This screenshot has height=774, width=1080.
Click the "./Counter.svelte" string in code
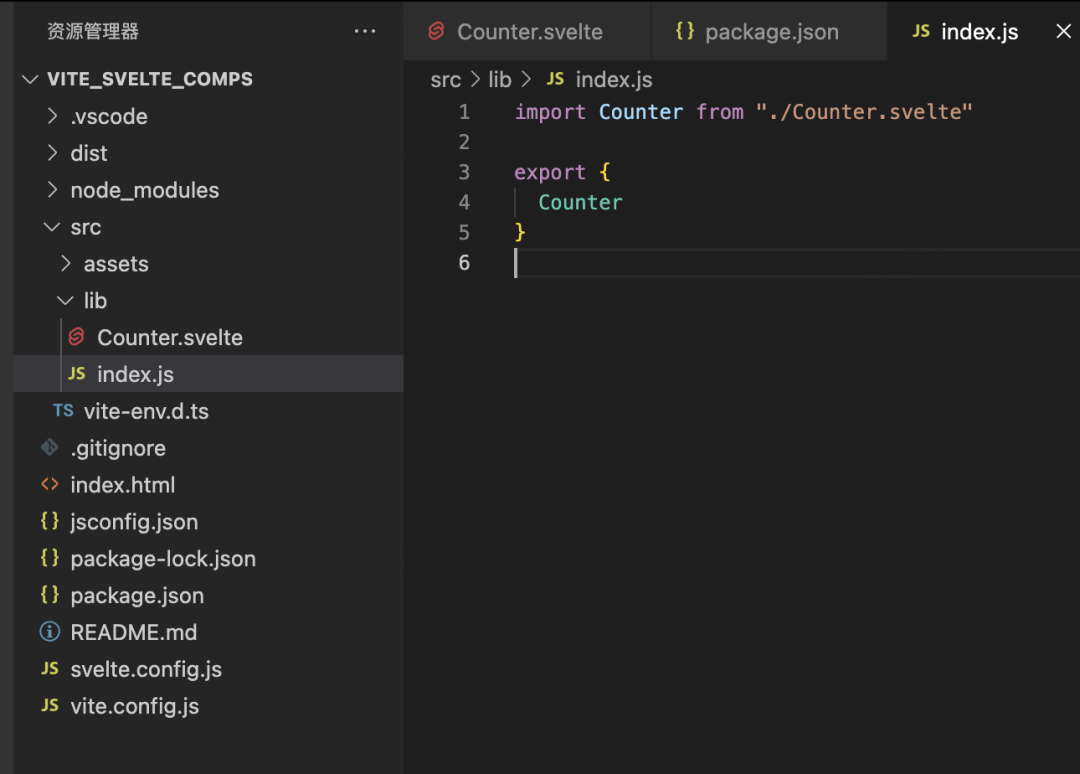pyautogui.click(x=864, y=112)
